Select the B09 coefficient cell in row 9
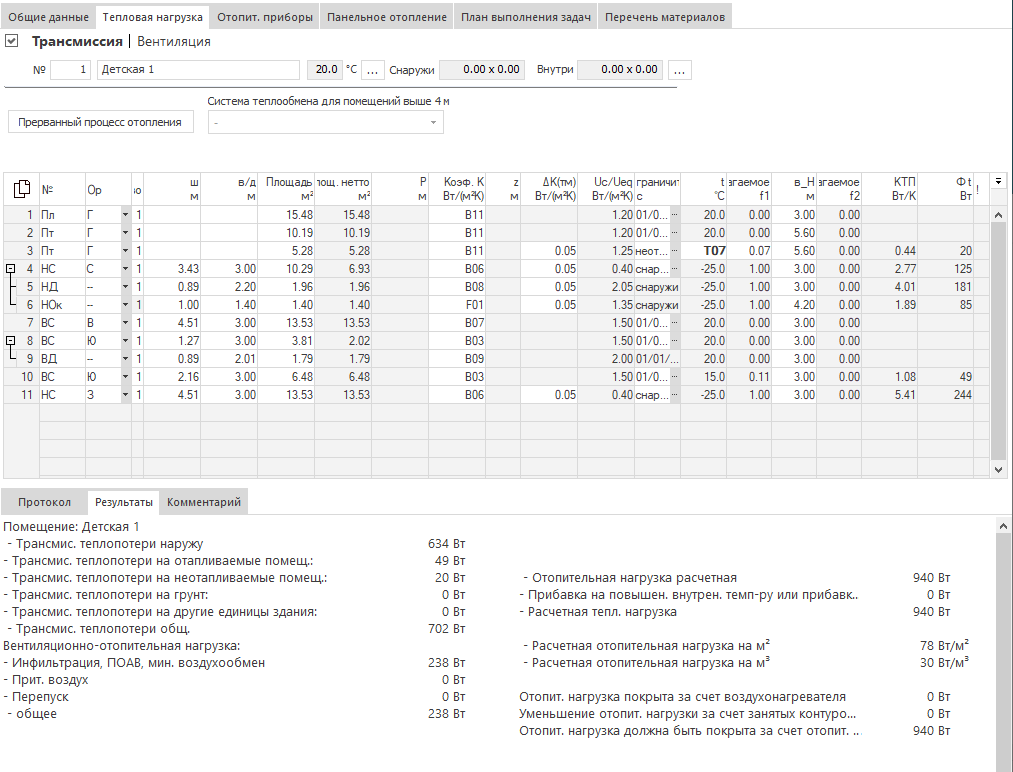Viewport: 1013px width, 772px height. [x=457, y=359]
